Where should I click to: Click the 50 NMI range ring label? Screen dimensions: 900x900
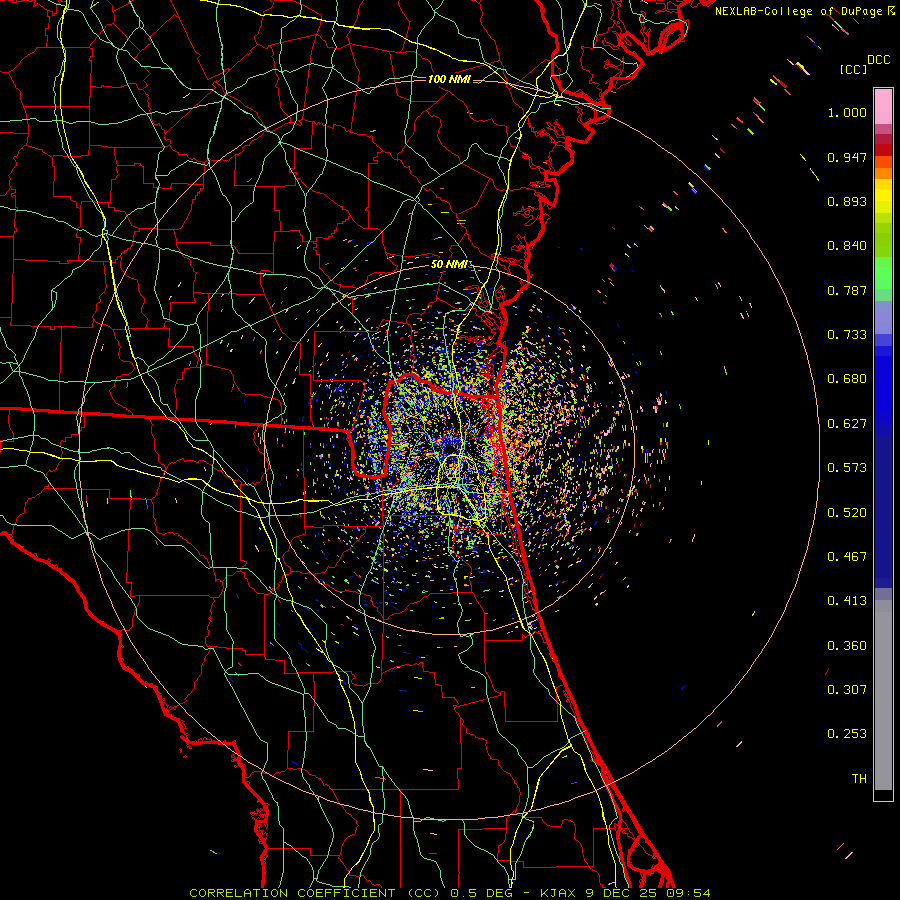click(449, 264)
